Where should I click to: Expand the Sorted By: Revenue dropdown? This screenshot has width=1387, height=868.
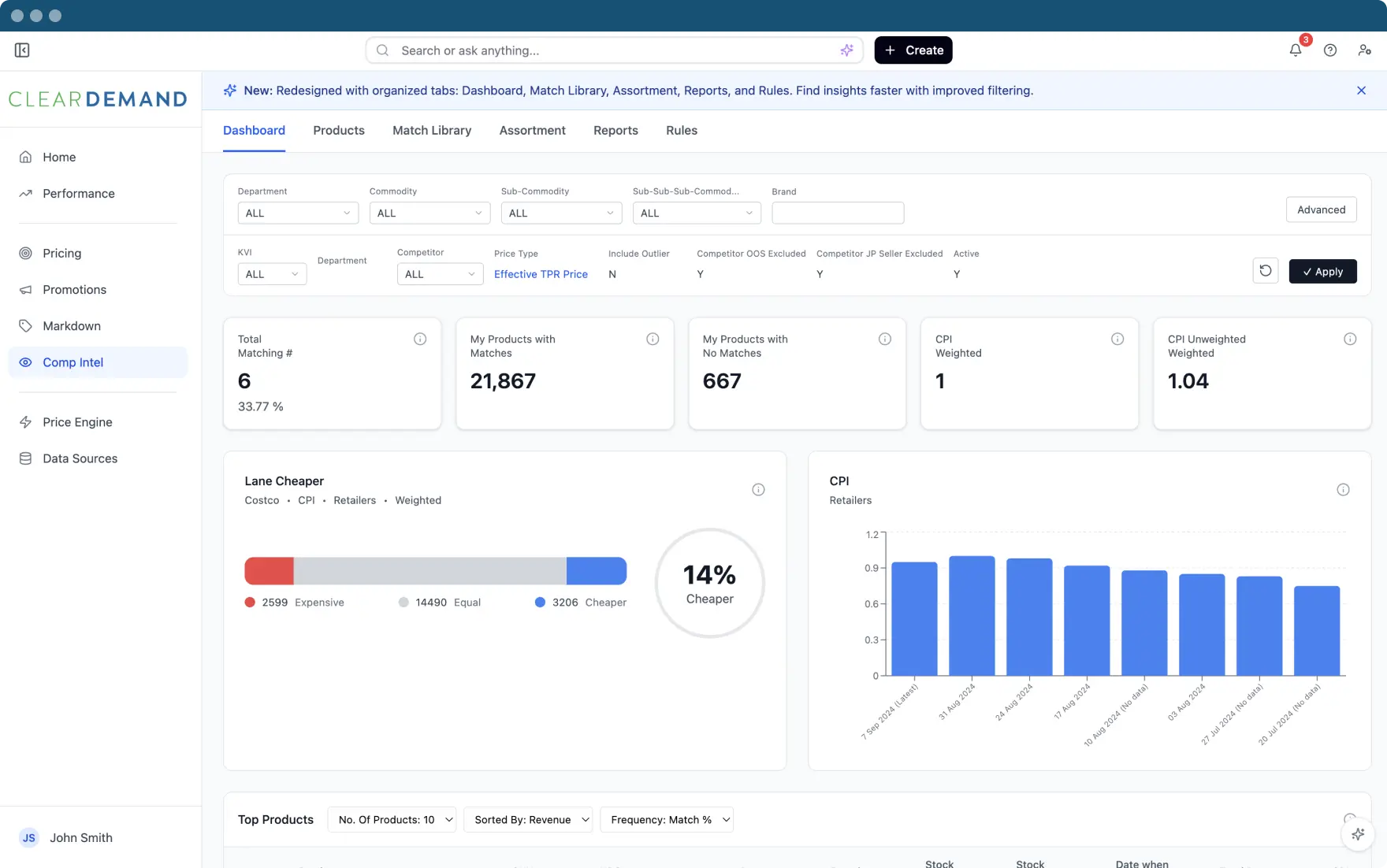528,820
